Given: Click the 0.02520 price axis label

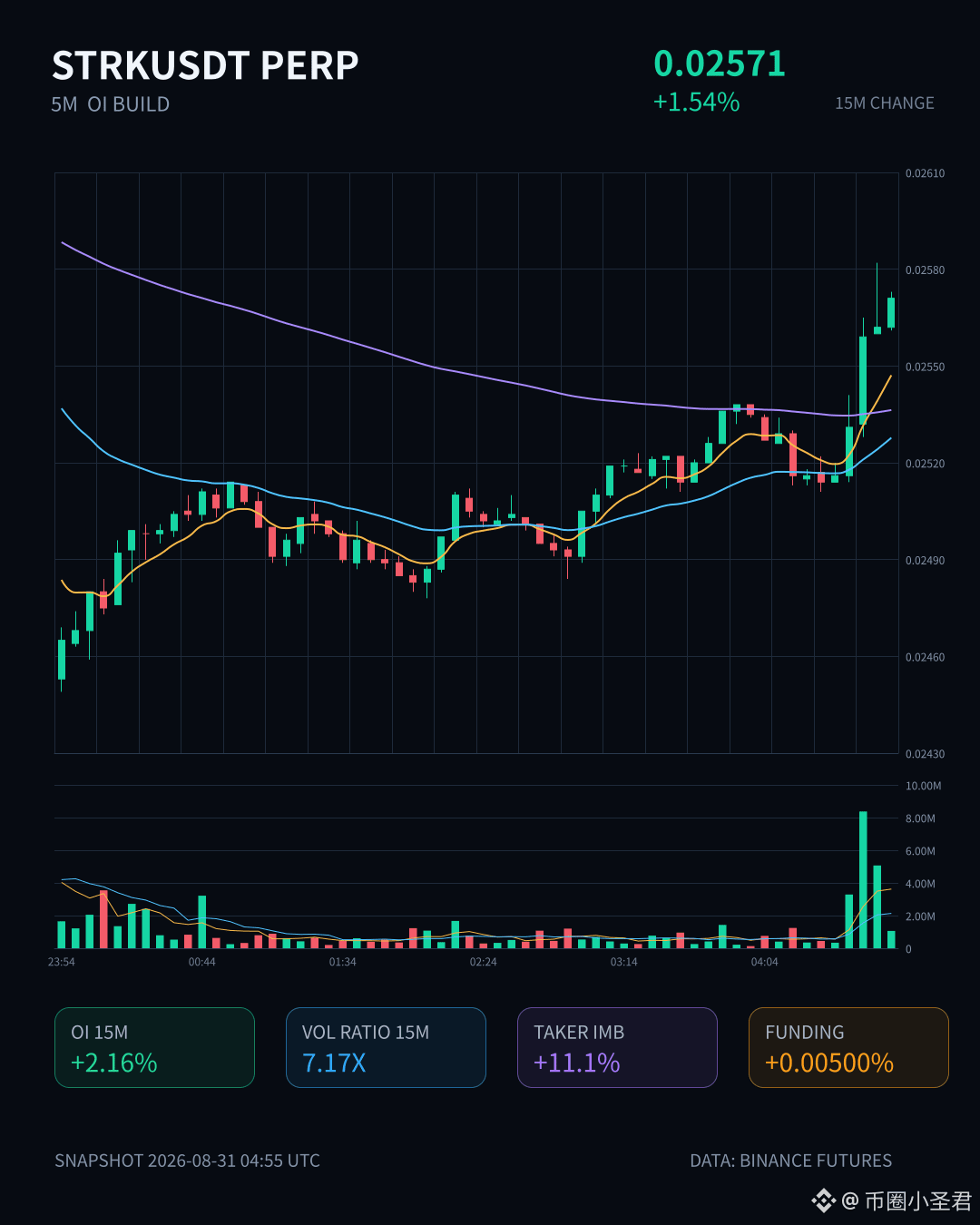Looking at the screenshot, I should point(925,464).
